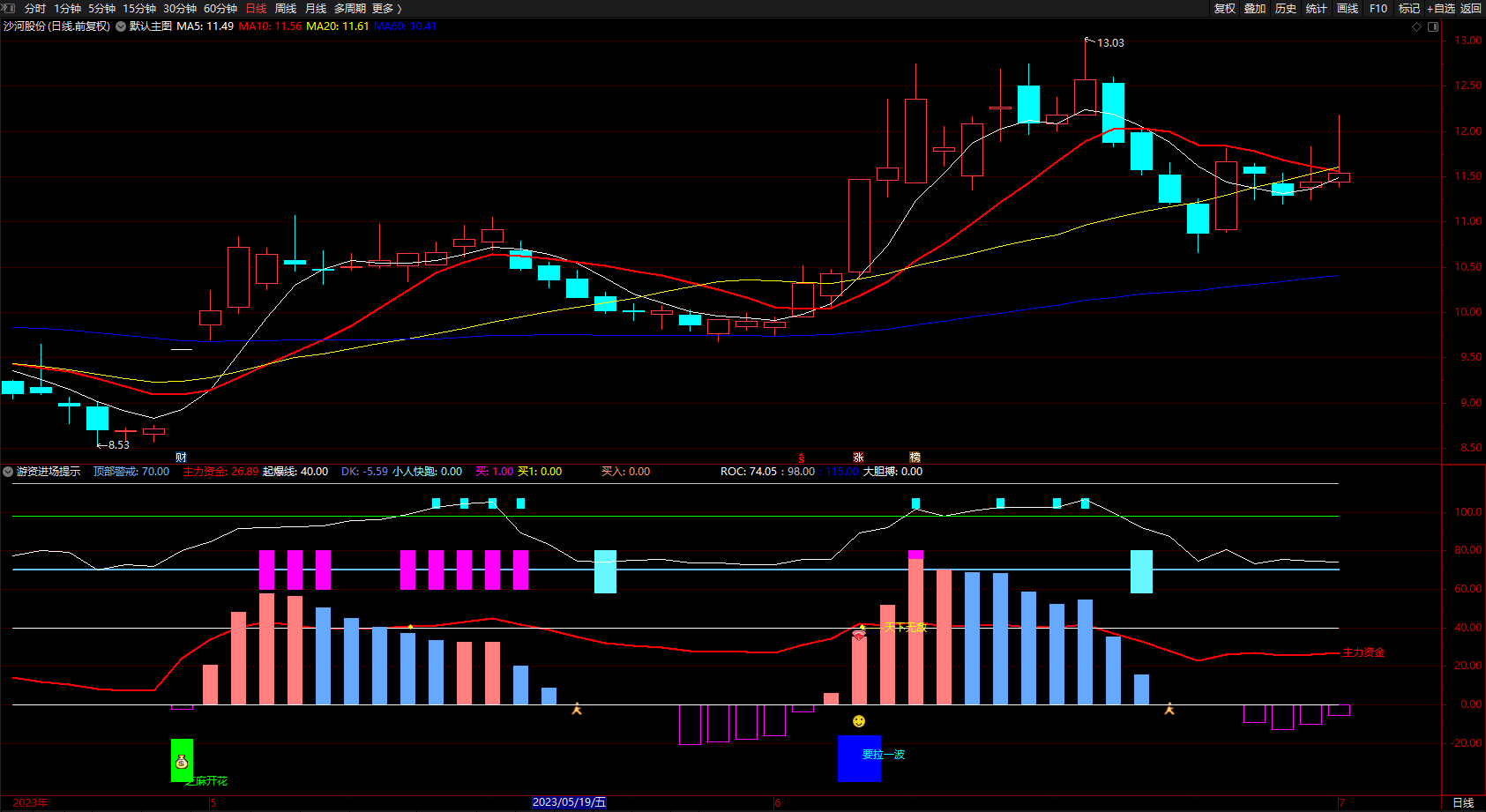Click the 顶部警戒: 70.00 label
The image size is (1486, 812).
pyautogui.click(x=131, y=472)
